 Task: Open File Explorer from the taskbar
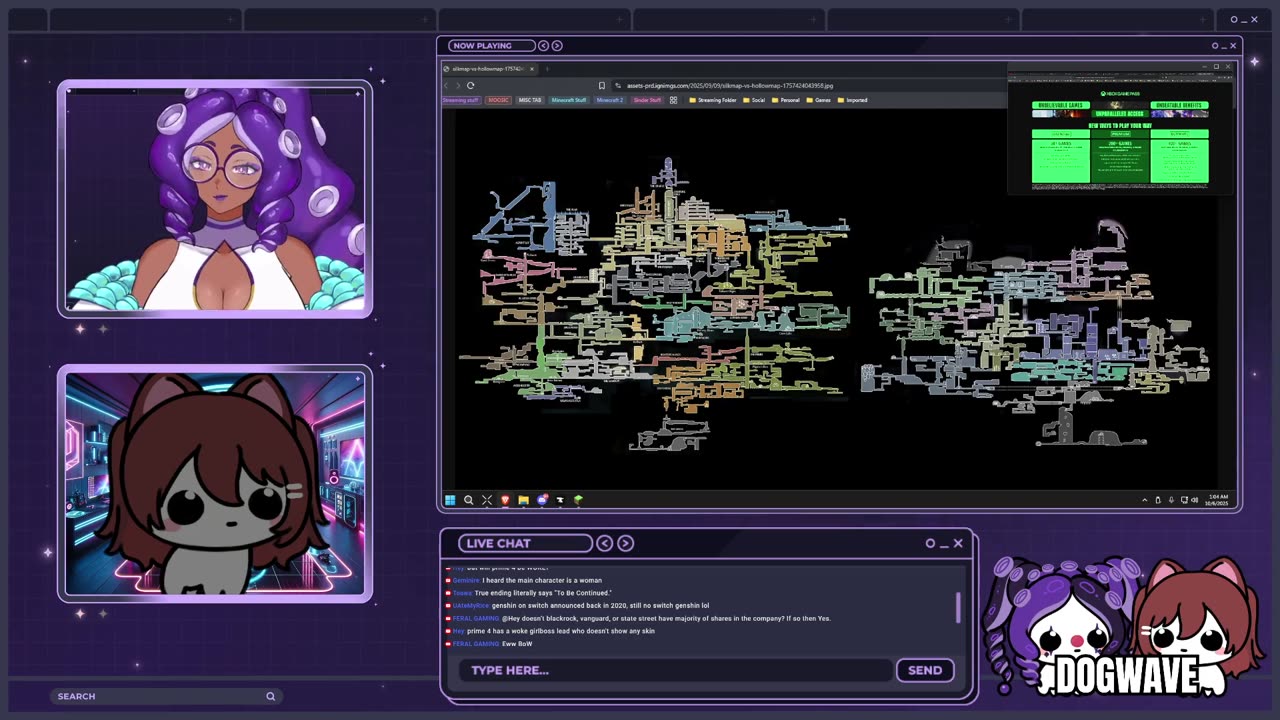coord(523,500)
